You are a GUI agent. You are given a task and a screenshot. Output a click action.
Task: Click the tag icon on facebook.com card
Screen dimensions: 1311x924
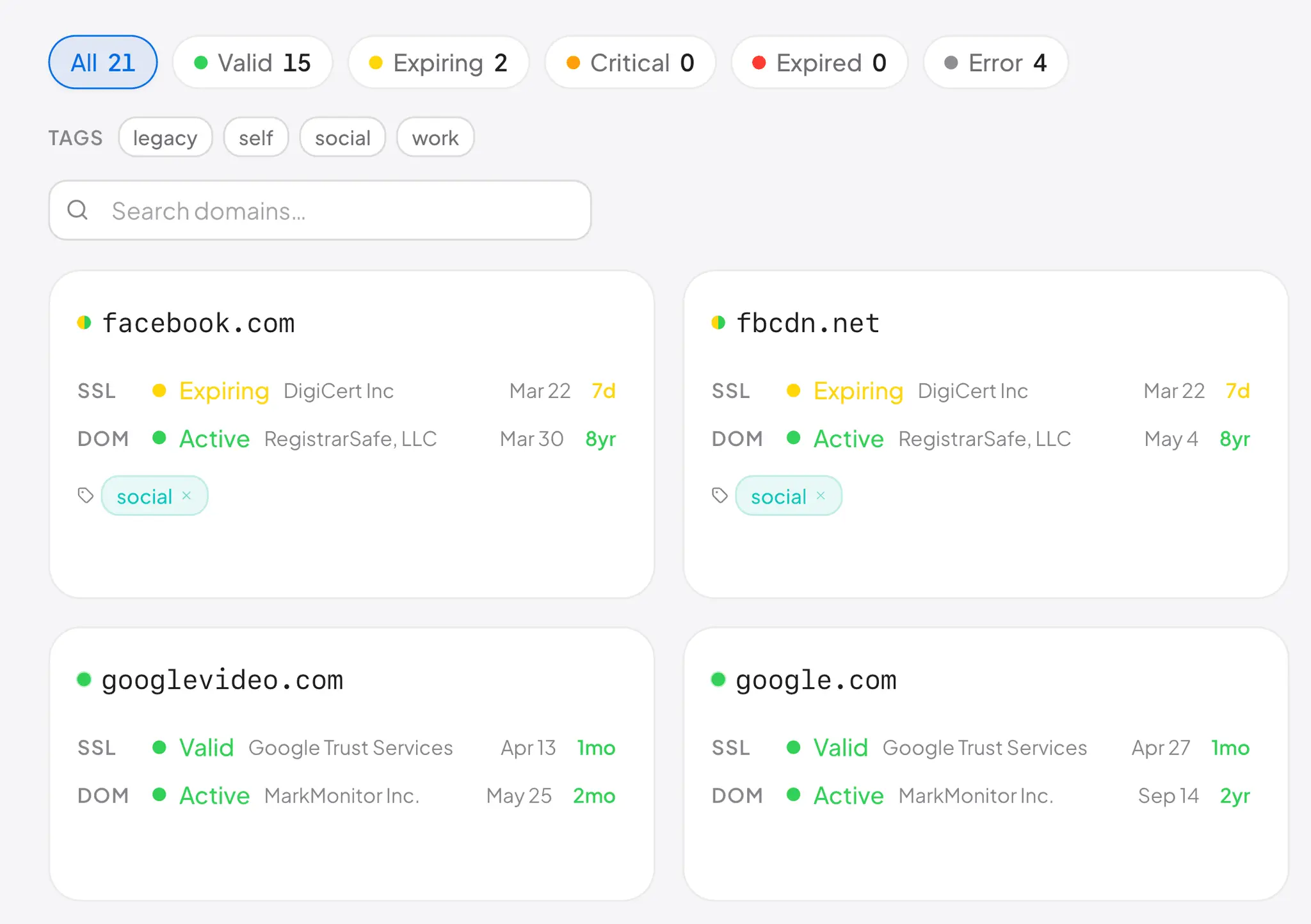pyautogui.click(x=86, y=495)
